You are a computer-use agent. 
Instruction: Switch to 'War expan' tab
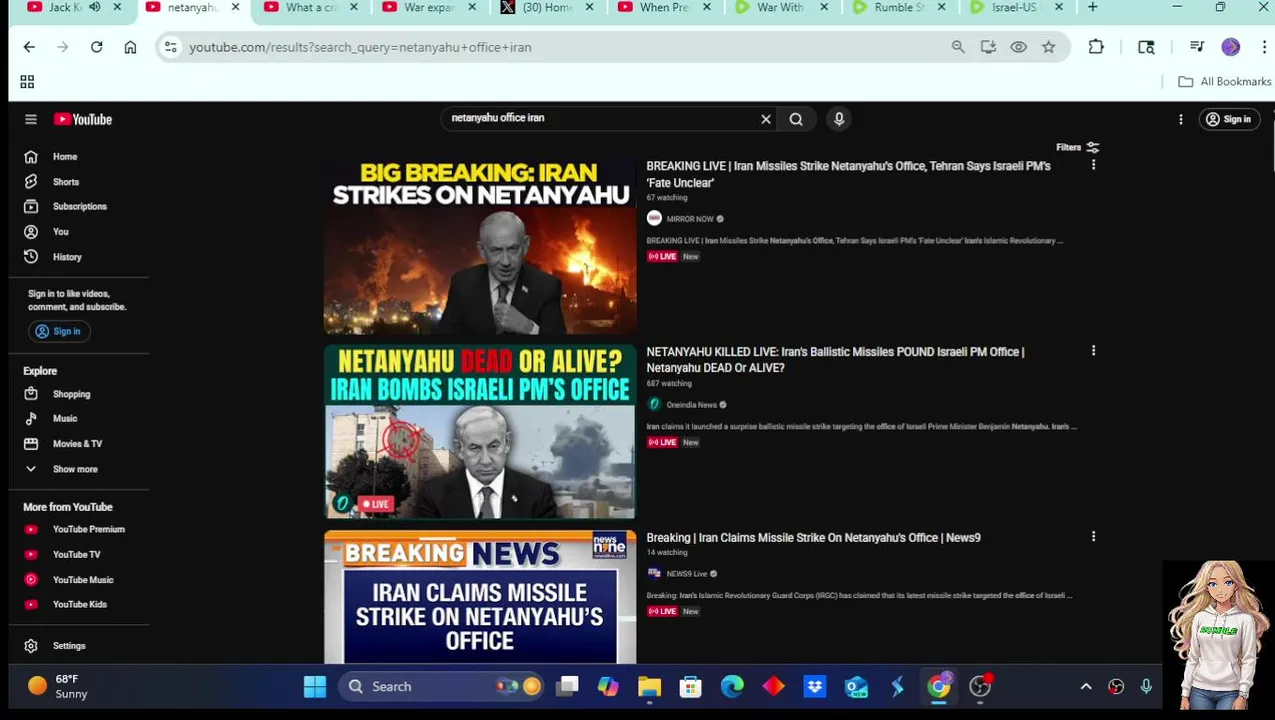(x=428, y=7)
